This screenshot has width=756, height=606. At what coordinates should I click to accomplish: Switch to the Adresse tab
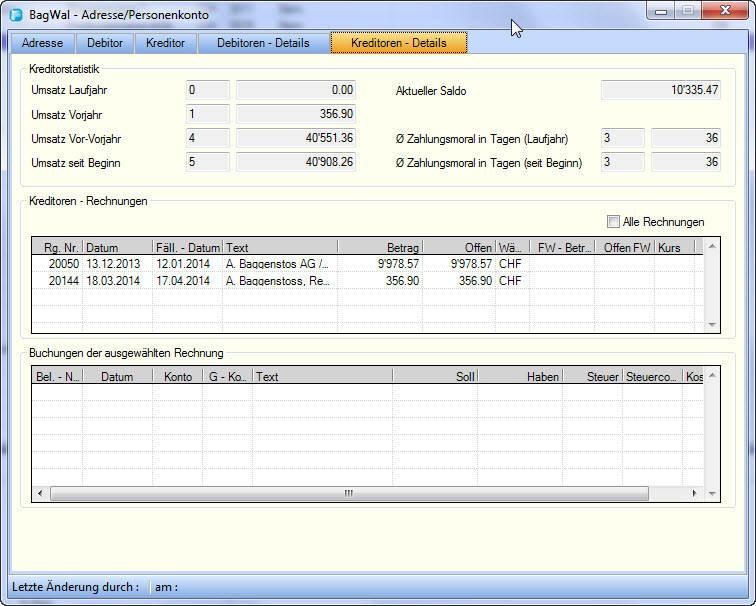point(42,43)
